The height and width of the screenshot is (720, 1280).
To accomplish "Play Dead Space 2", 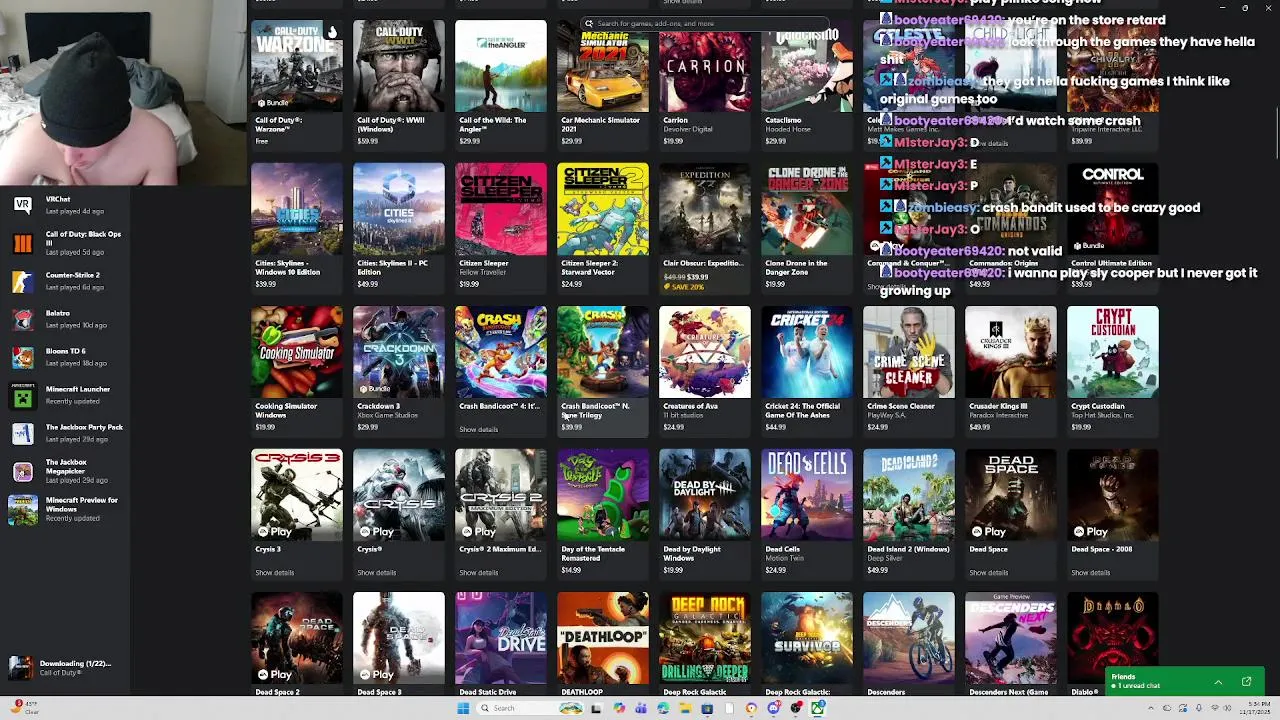I will (x=274, y=675).
